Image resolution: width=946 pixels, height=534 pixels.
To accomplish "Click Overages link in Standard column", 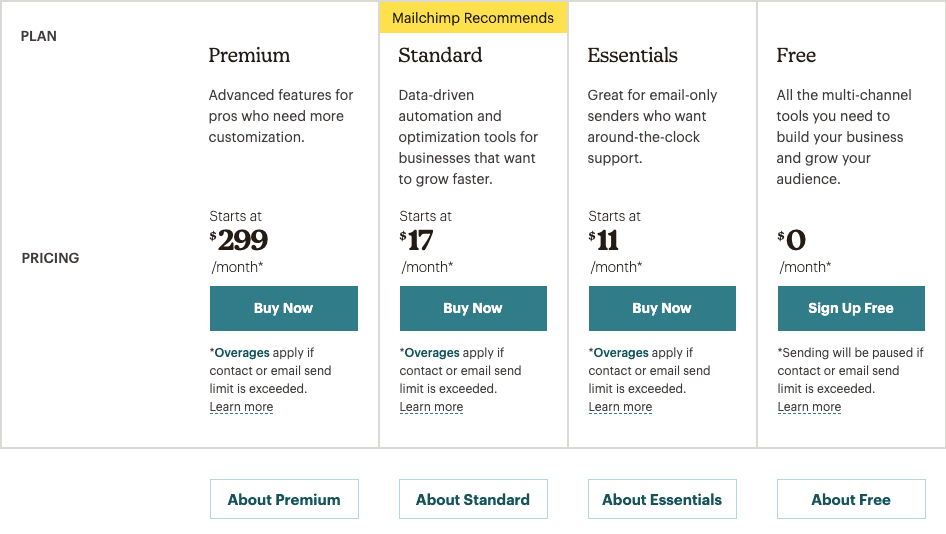I will click(432, 352).
